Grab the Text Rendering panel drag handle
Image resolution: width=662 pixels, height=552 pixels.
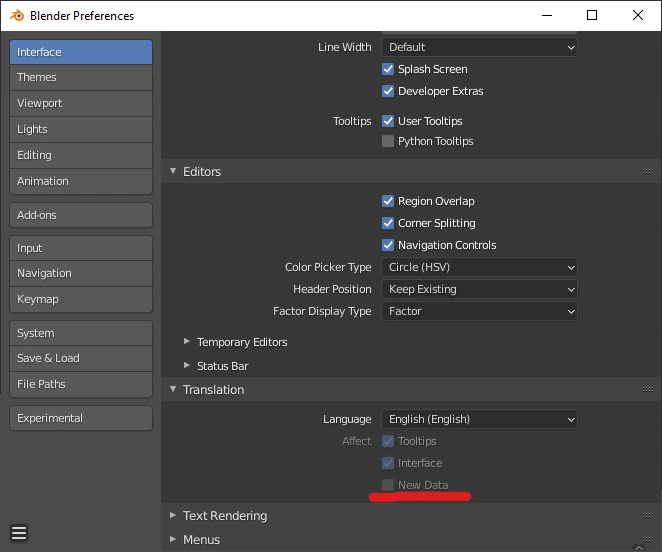[647, 516]
